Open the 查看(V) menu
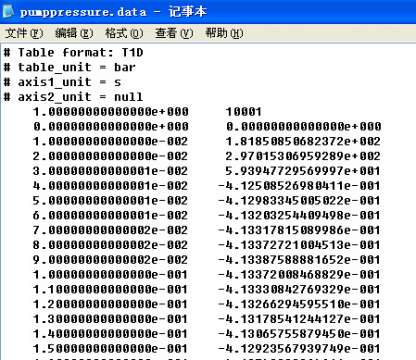This screenshot has height=360, width=416. point(174,33)
